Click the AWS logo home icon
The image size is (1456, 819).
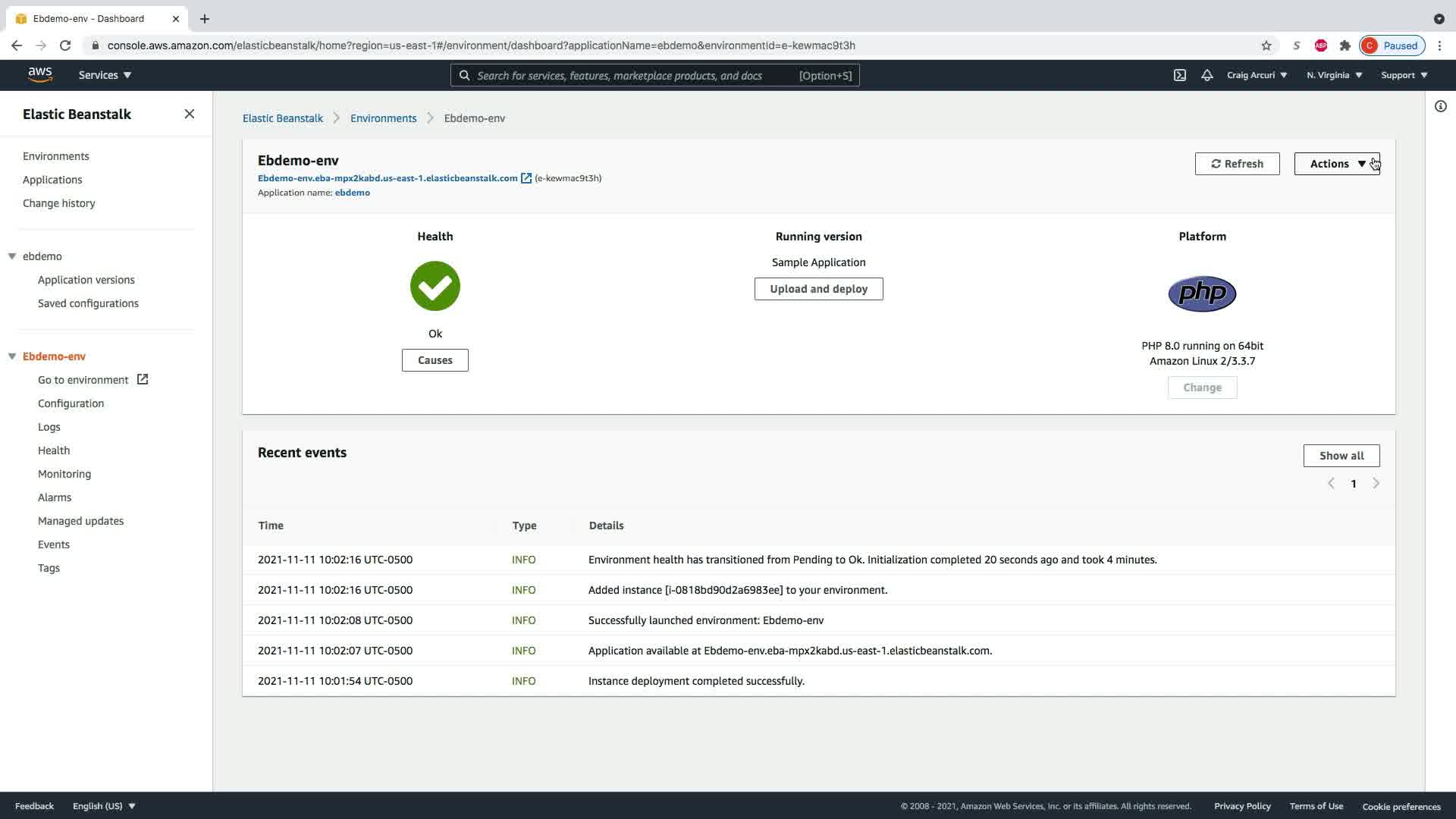(x=40, y=74)
